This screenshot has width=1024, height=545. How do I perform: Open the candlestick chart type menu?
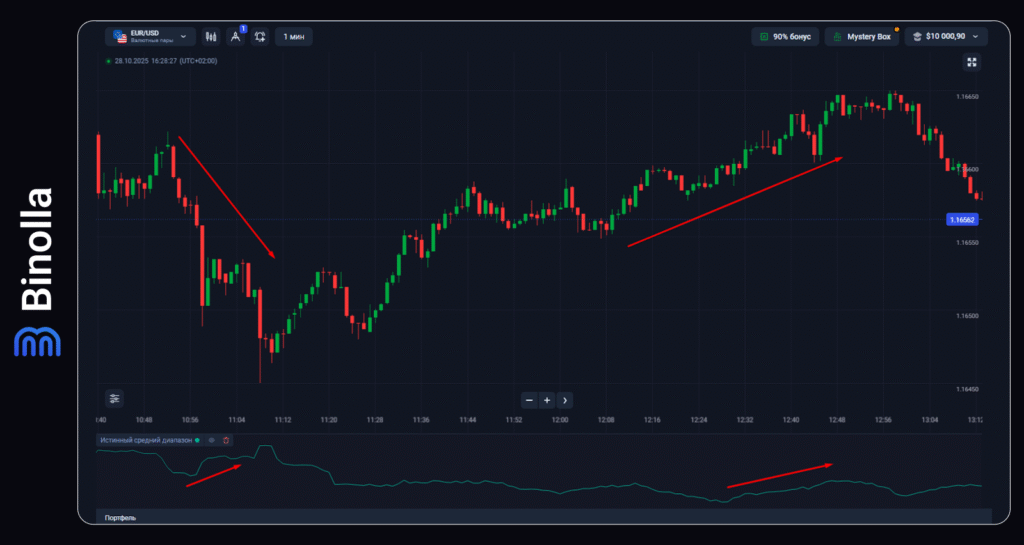[x=210, y=37]
